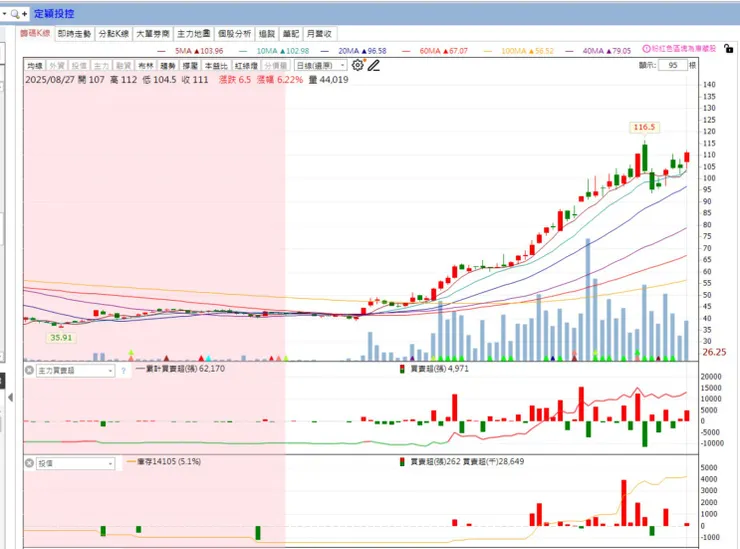Viewport: 740px width, 549px height.
Task: Toggle the 紅綠燈 overlay button
Action: pos(246,66)
